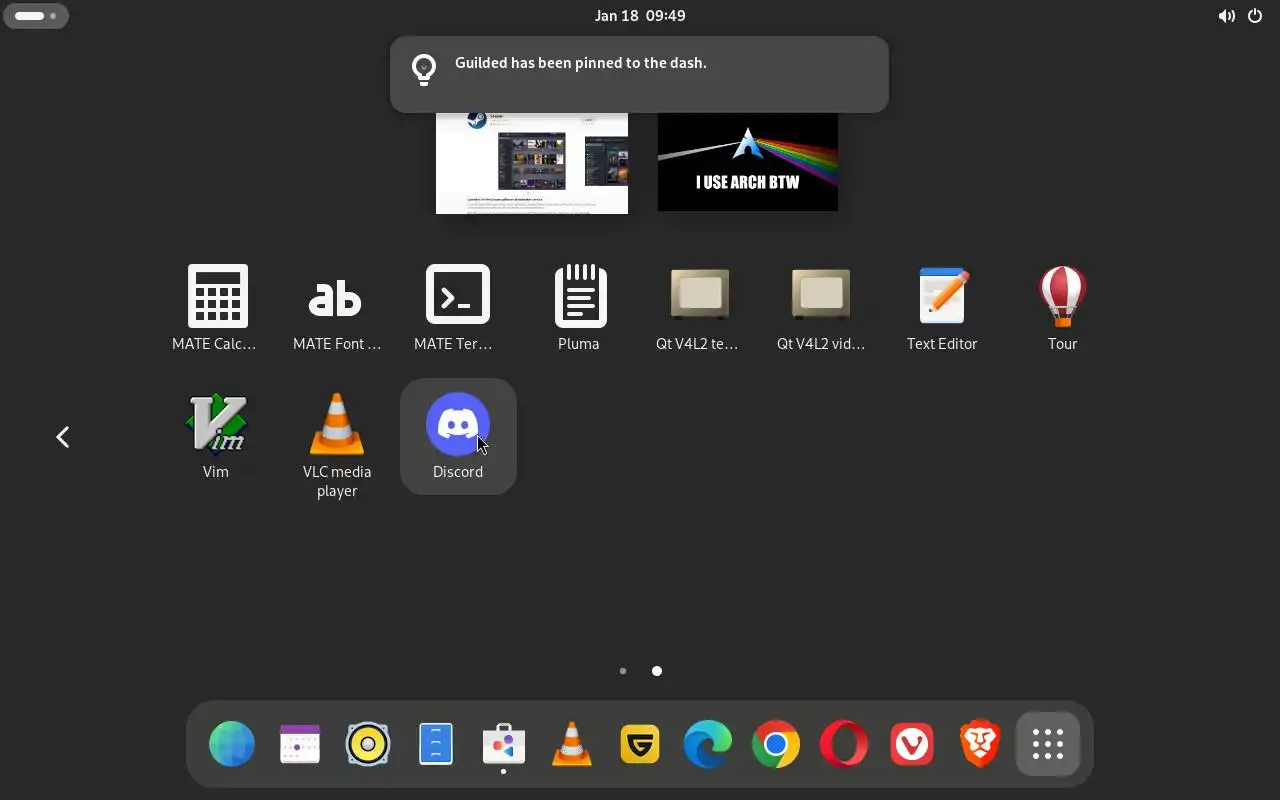Open the date and time menu
The image size is (1280, 800).
[x=640, y=16]
